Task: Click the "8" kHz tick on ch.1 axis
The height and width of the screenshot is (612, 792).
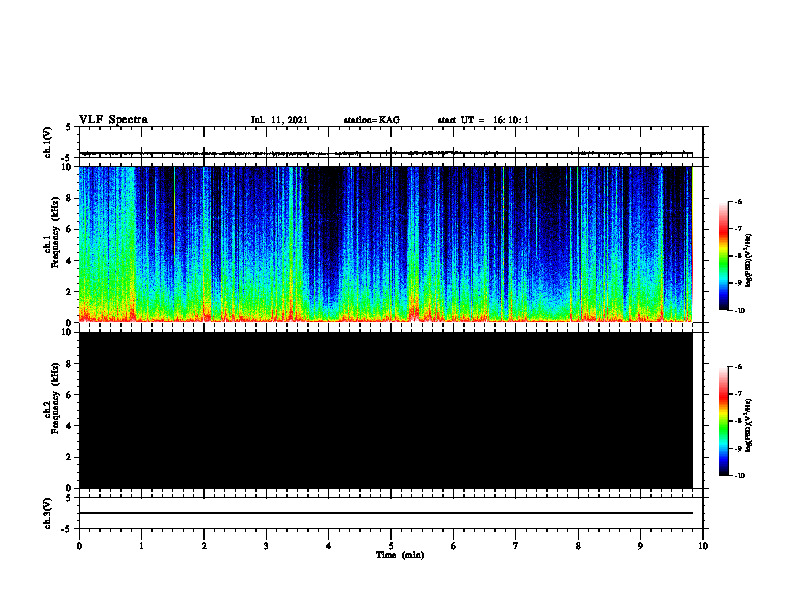Action: click(69, 198)
